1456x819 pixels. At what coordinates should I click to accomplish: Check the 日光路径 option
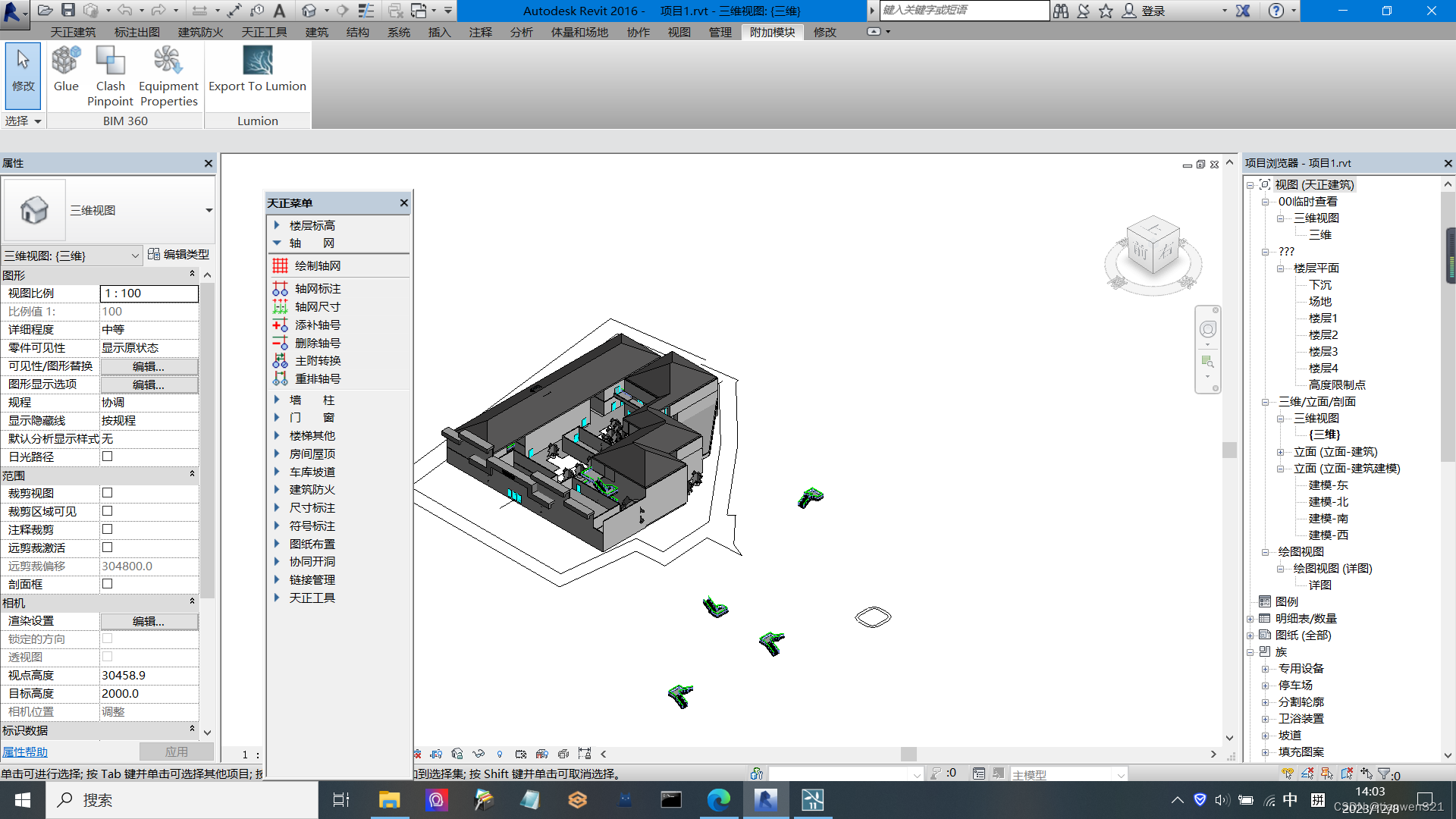click(x=107, y=457)
